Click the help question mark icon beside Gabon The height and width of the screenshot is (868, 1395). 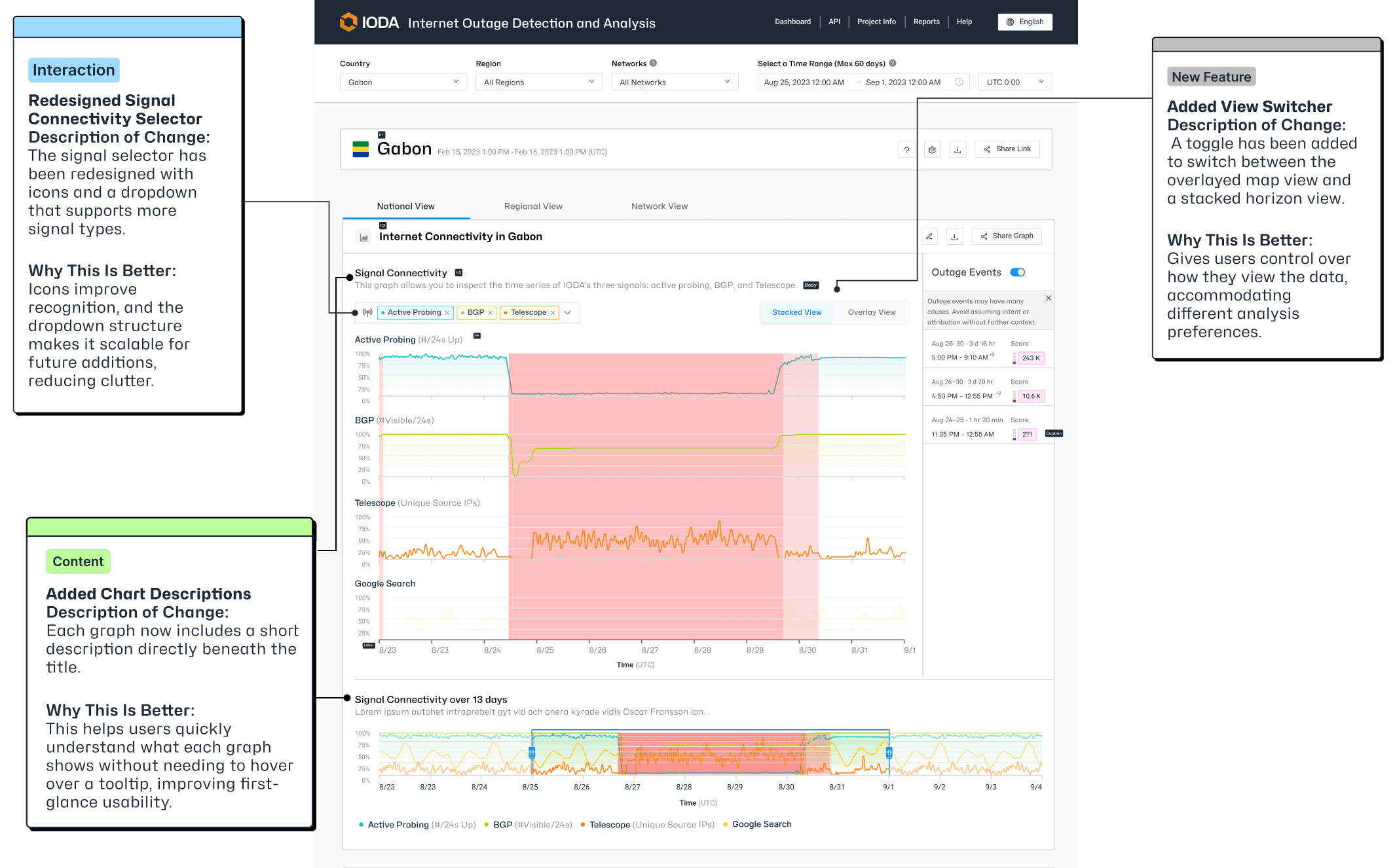click(x=906, y=150)
